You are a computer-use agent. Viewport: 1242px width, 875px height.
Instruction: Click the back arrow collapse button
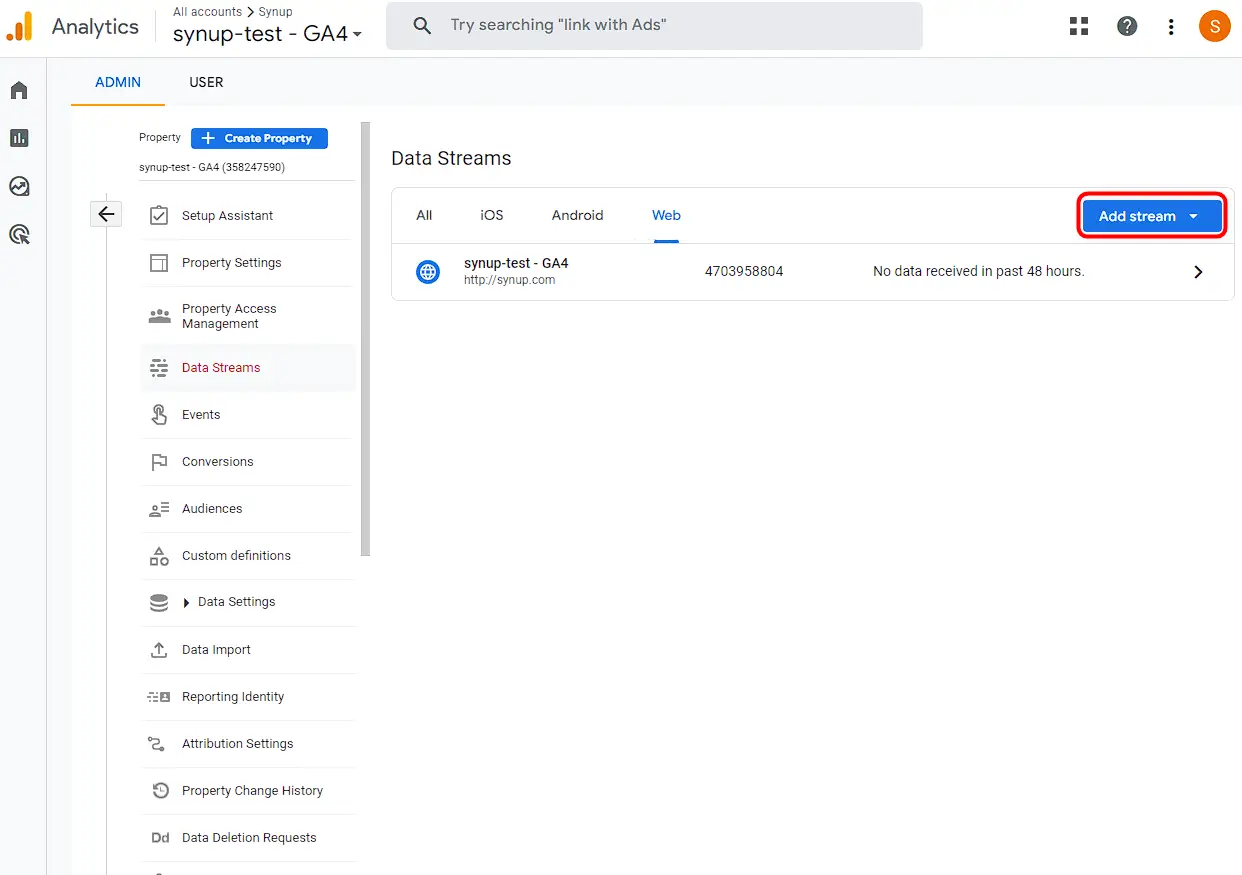(106, 214)
